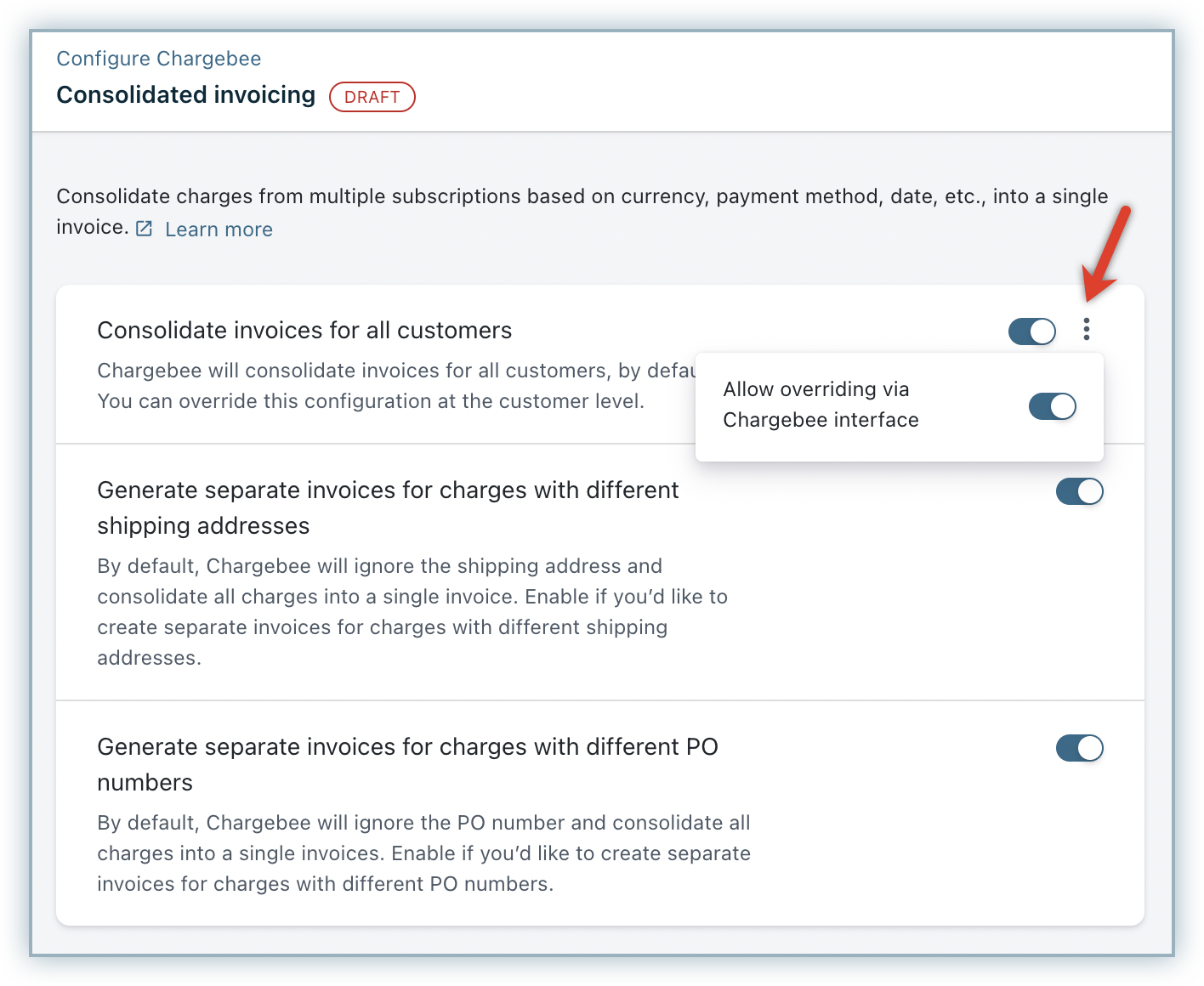Turn off separate invoices for shipping addresses
This screenshot has height=986, width=1204.
click(x=1079, y=491)
